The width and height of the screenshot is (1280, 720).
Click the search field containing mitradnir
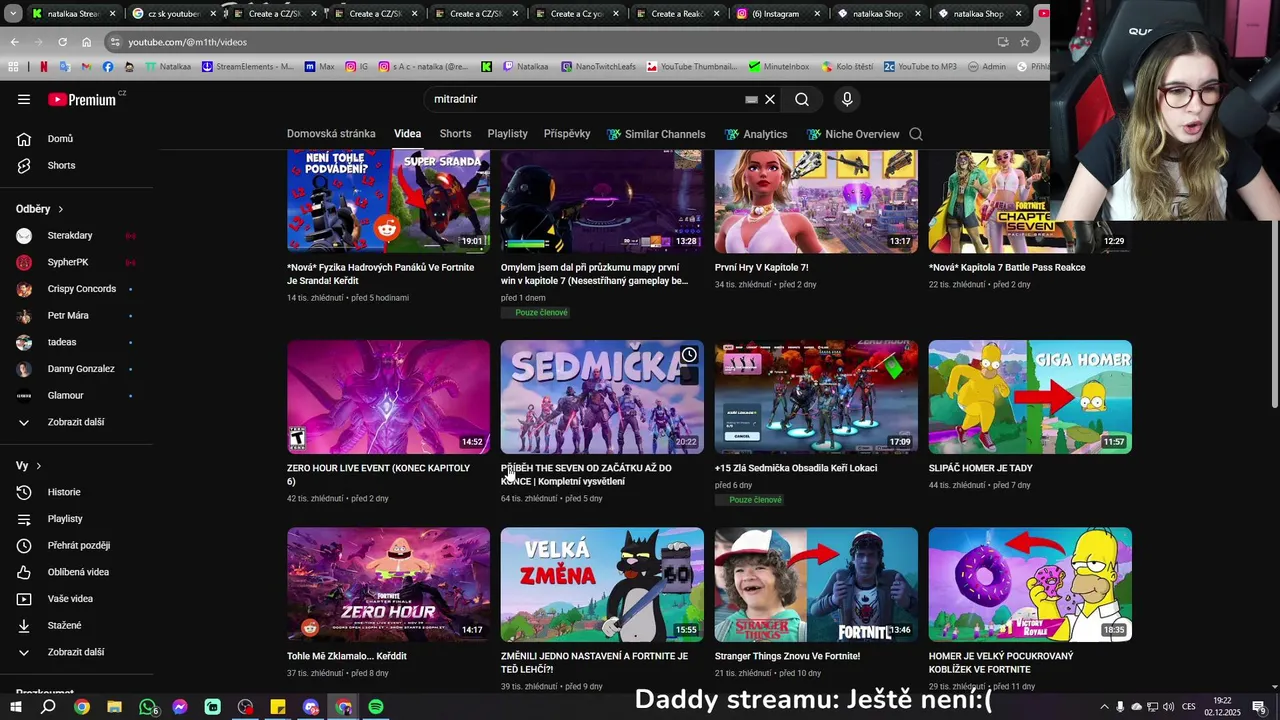tap(585, 99)
